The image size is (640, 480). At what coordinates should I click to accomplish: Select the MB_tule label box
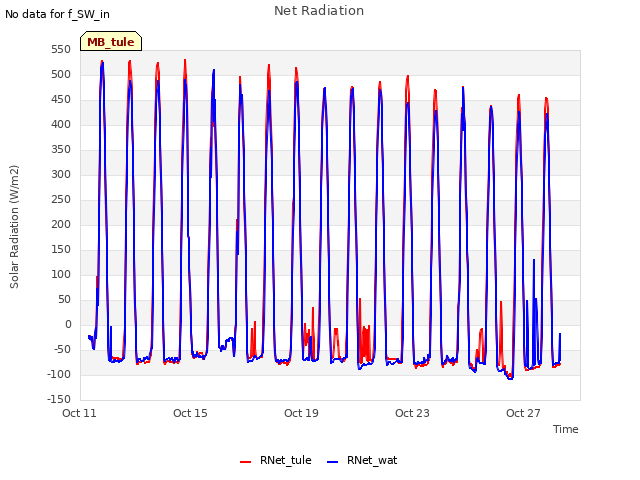111,41
